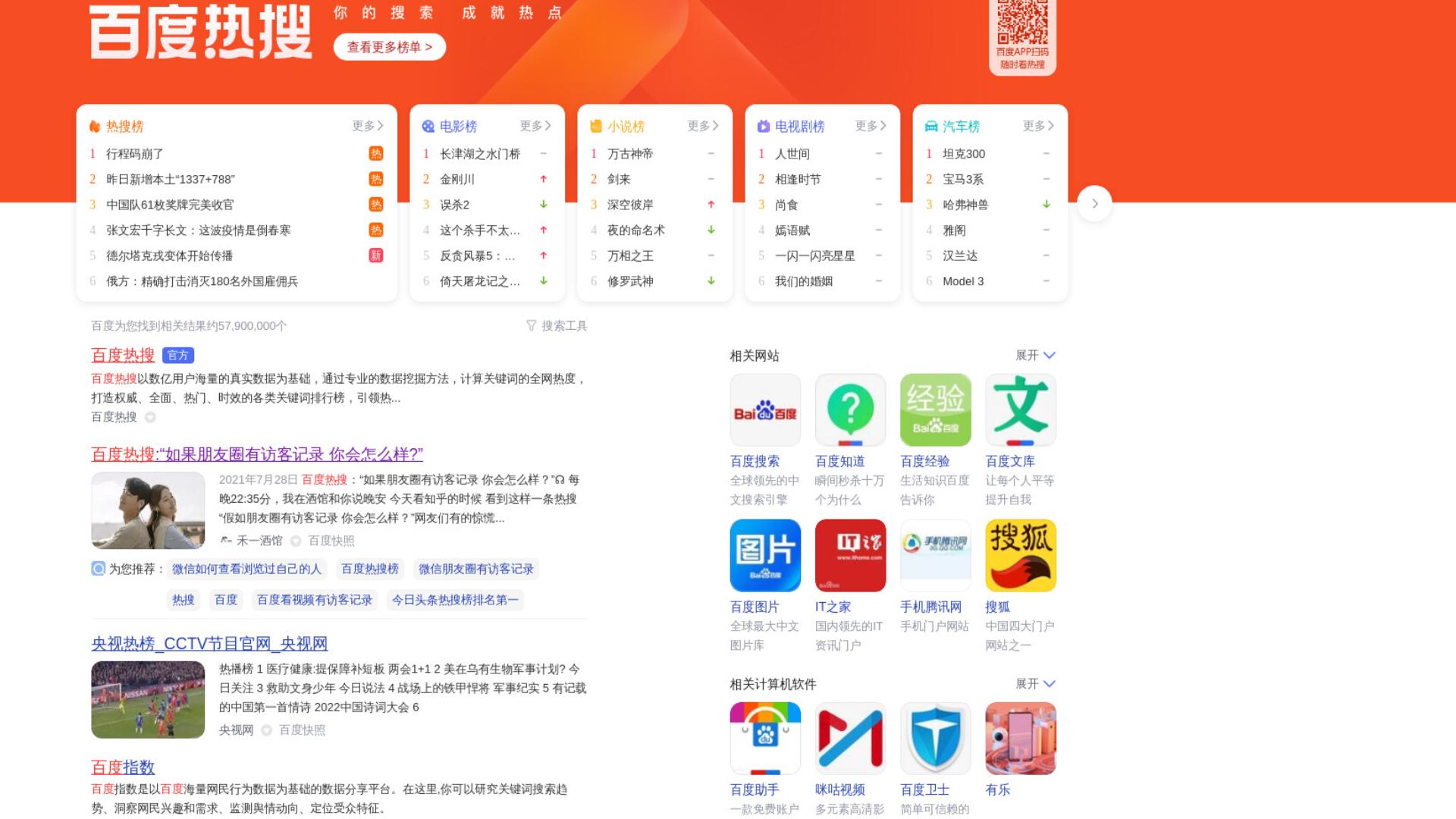Open movie ranking item 长津湖之水门桥
The image size is (1456, 819).
coord(480,154)
